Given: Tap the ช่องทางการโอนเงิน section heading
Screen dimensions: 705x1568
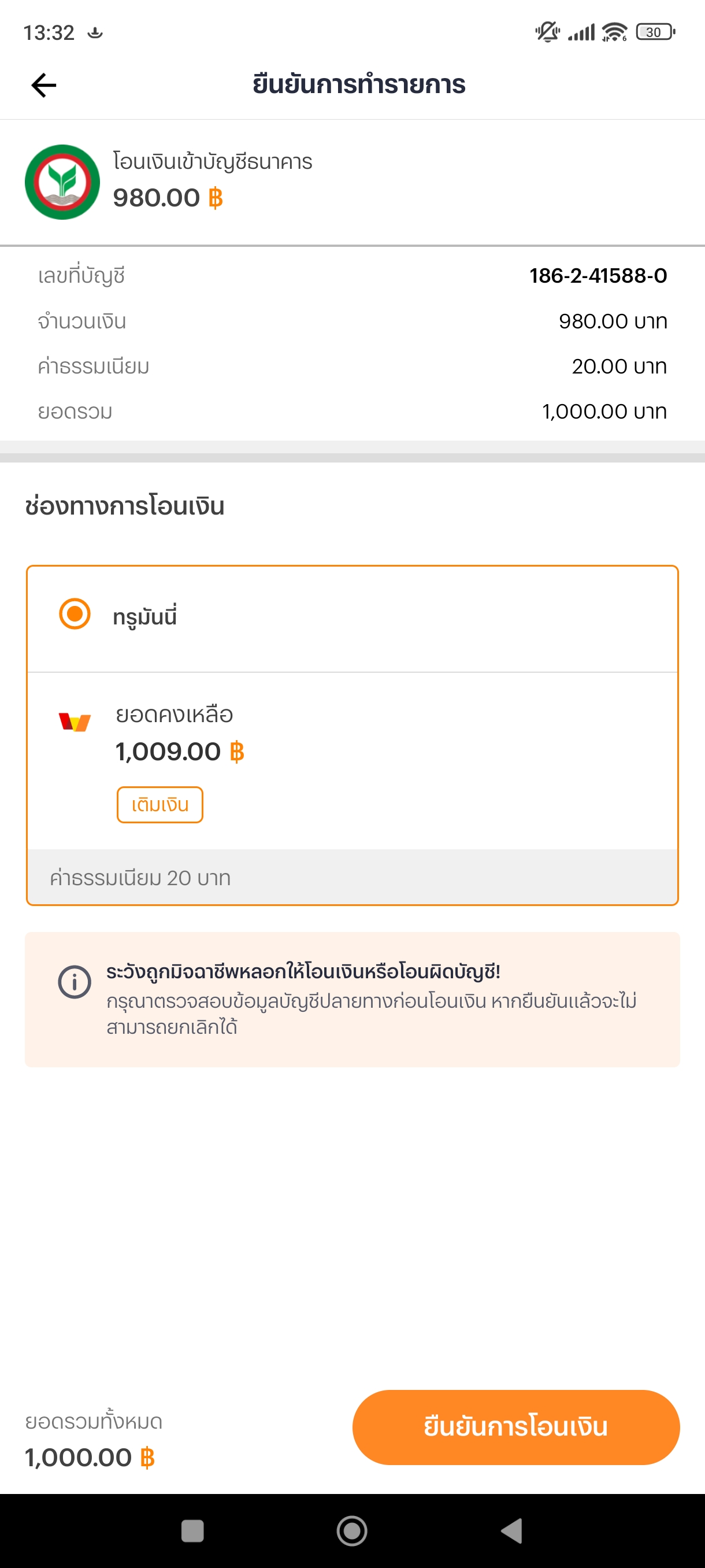Looking at the screenshot, I should pyautogui.click(x=125, y=506).
